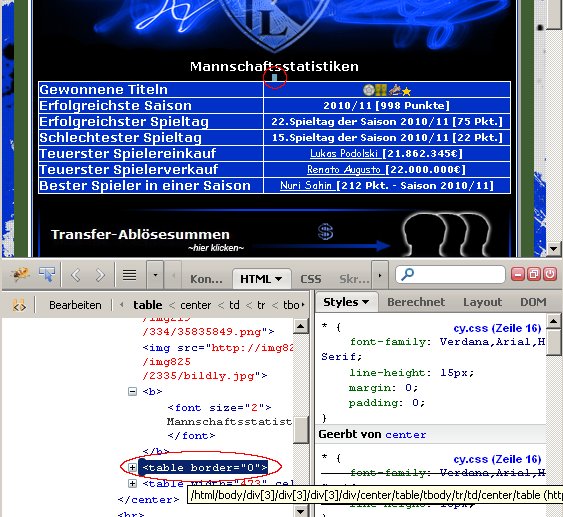This screenshot has width=563, height=517.
Task: Switch to the CSS tab
Action: (x=311, y=279)
